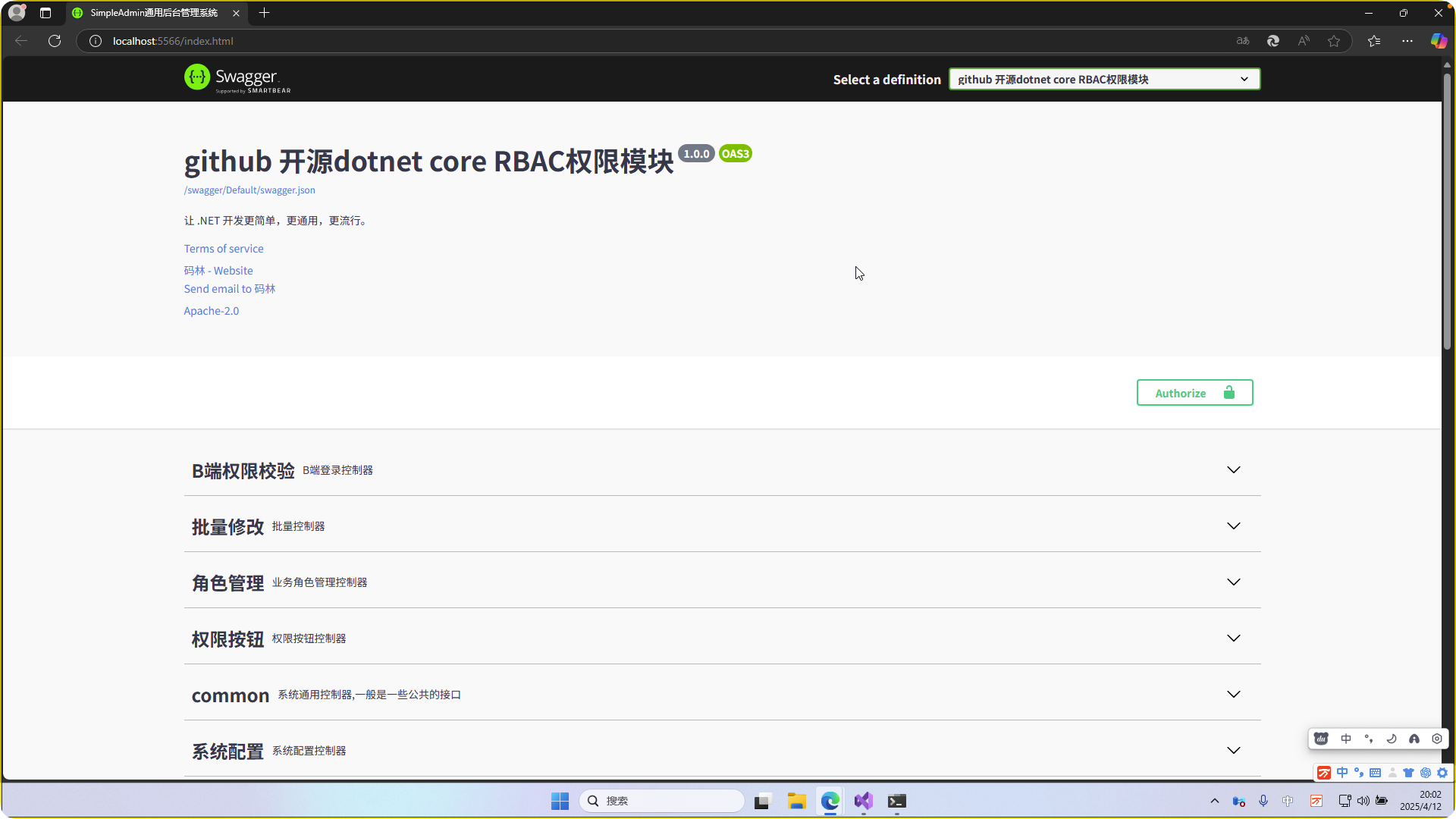
Task: Open File Explorer from taskbar
Action: (796, 801)
